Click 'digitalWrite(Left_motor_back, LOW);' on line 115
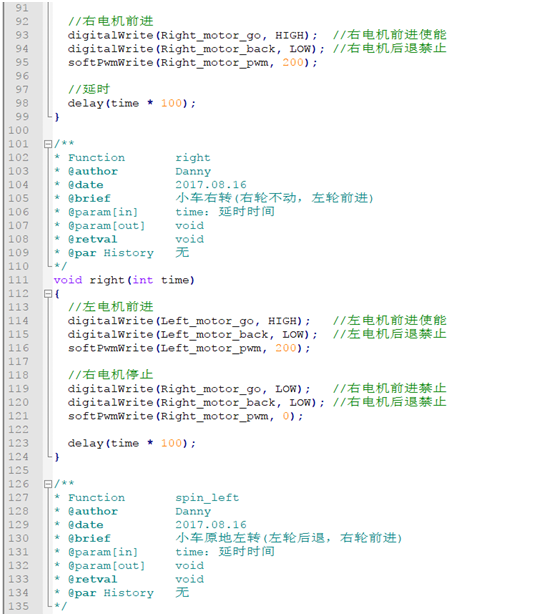The height and width of the screenshot is (616, 557). pos(192,335)
